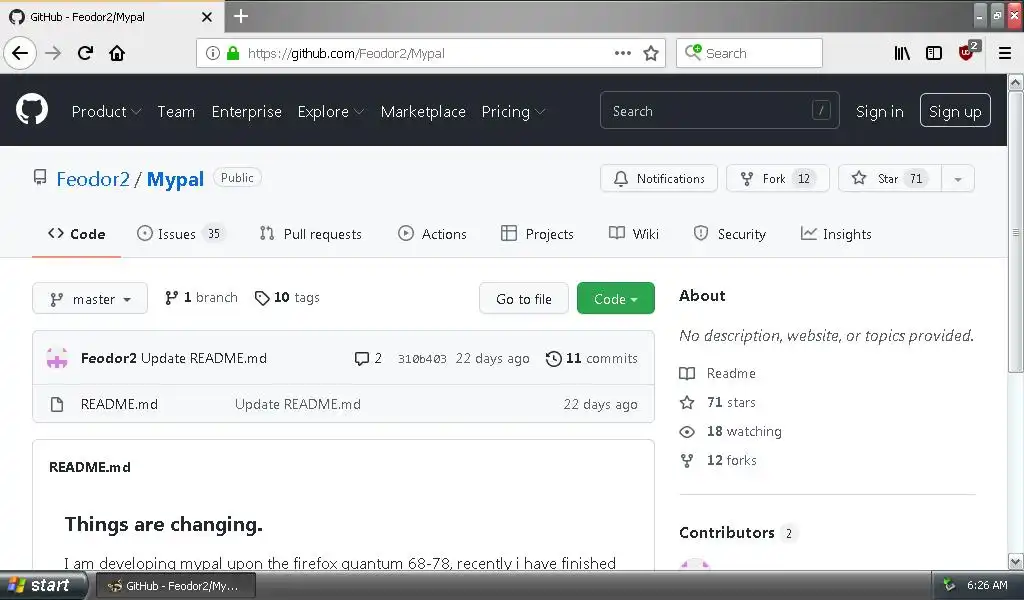Expand the Explore menu
This screenshot has width=1024, height=600.
point(330,112)
